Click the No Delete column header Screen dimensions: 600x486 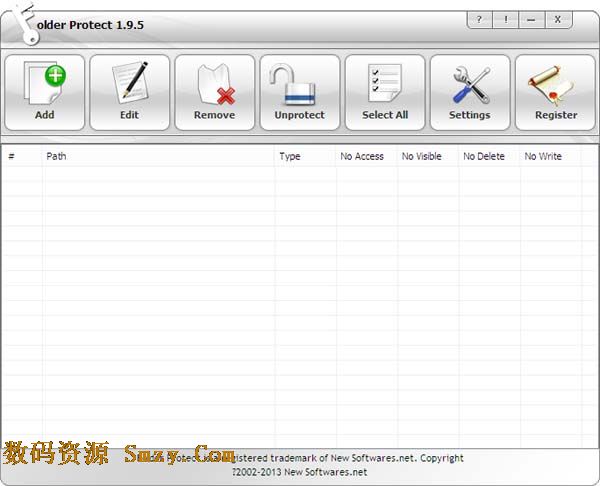[x=489, y=156]
